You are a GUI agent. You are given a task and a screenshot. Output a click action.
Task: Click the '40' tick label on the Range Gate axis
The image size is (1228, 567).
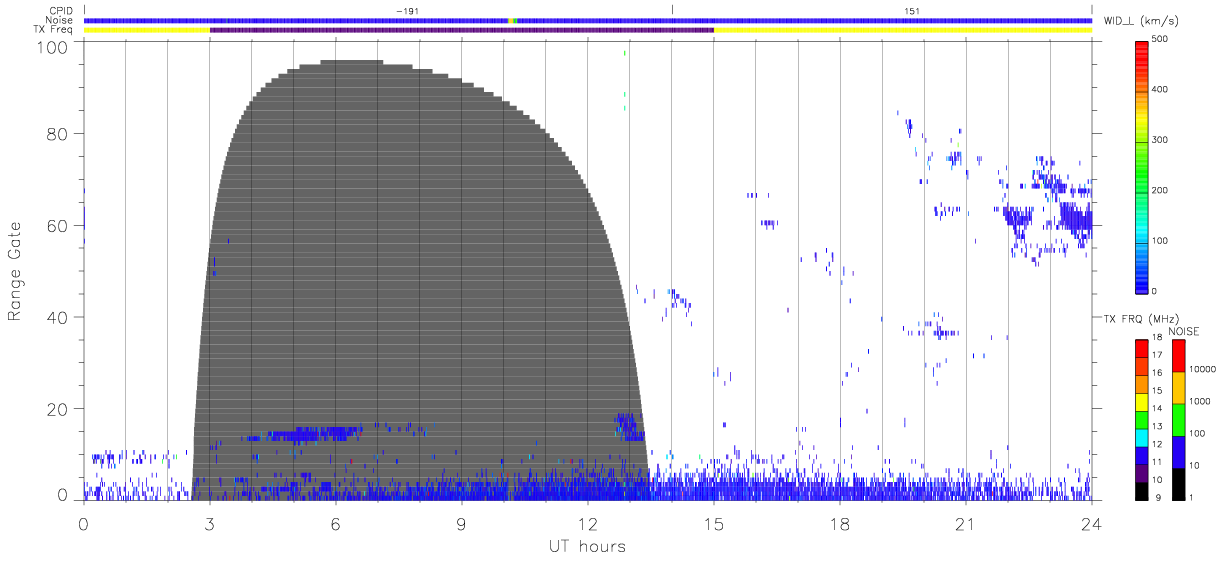click(57, 317)
